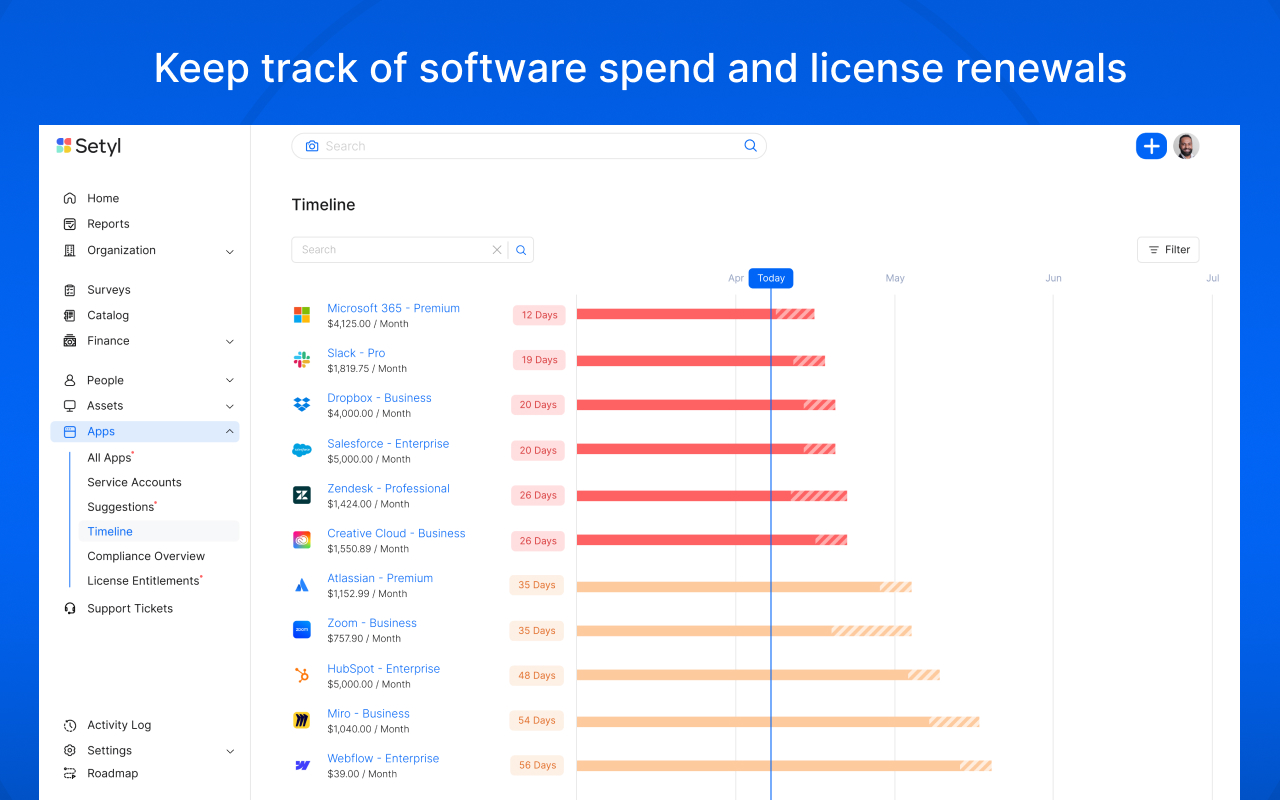Click the Dropbox app logo
Screen dimensions: 1280x800
tap(302, 405)
